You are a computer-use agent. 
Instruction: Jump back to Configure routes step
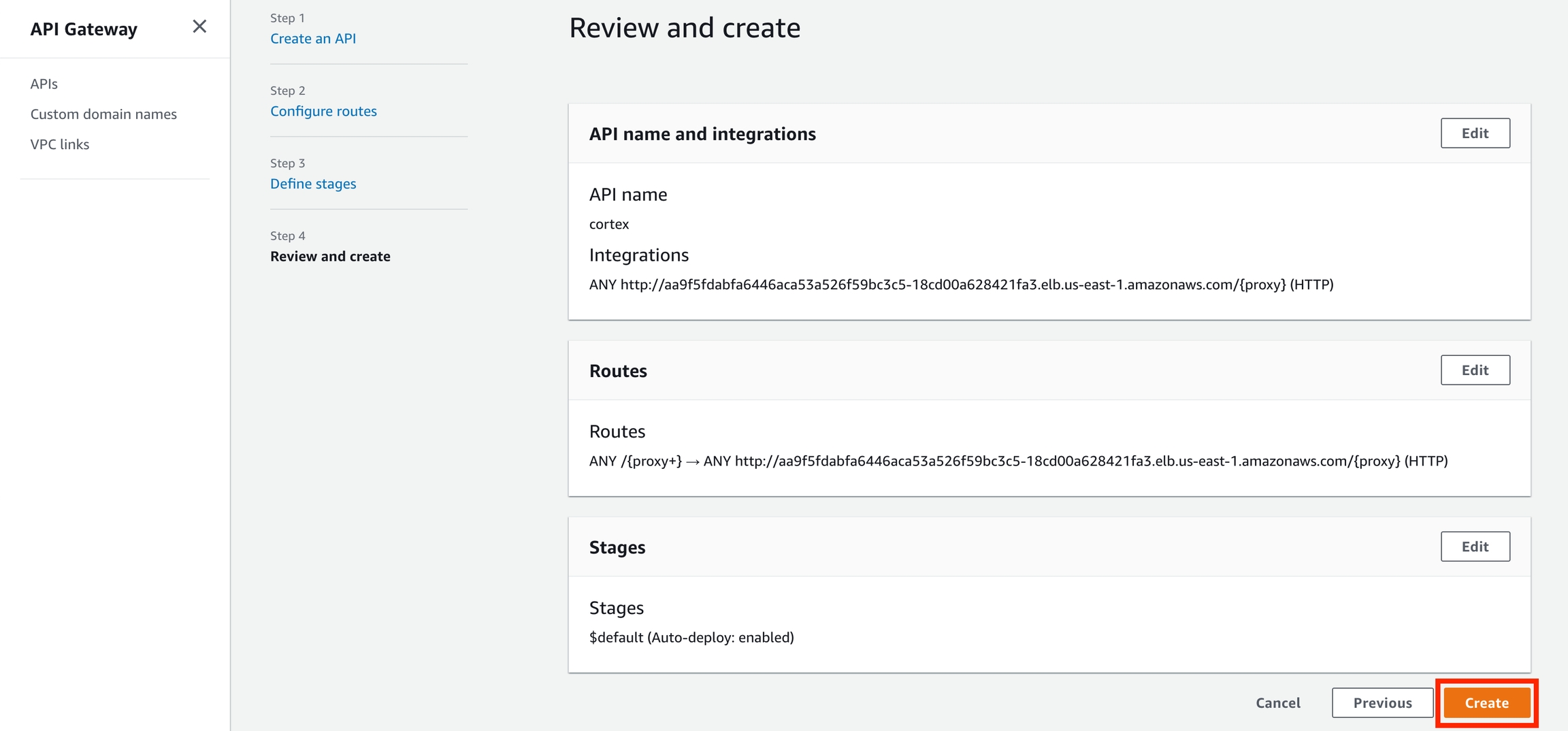point(323,111)
